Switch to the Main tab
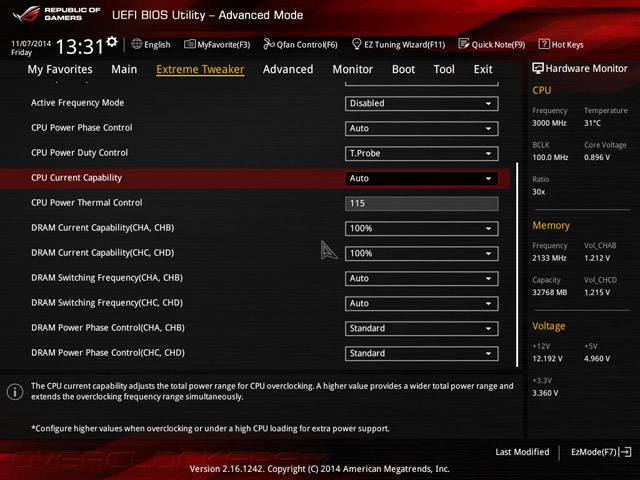 point(124,69)
